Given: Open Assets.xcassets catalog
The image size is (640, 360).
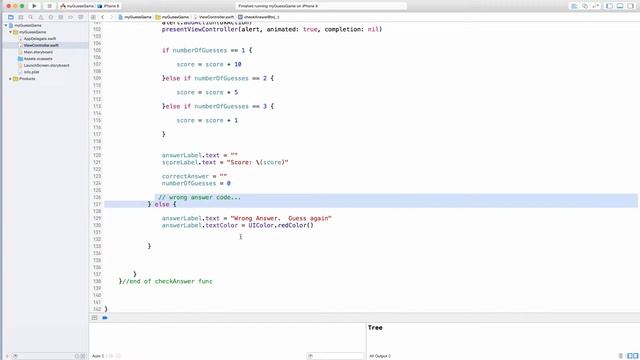Looking at the screenshot, I should [38, 59].
